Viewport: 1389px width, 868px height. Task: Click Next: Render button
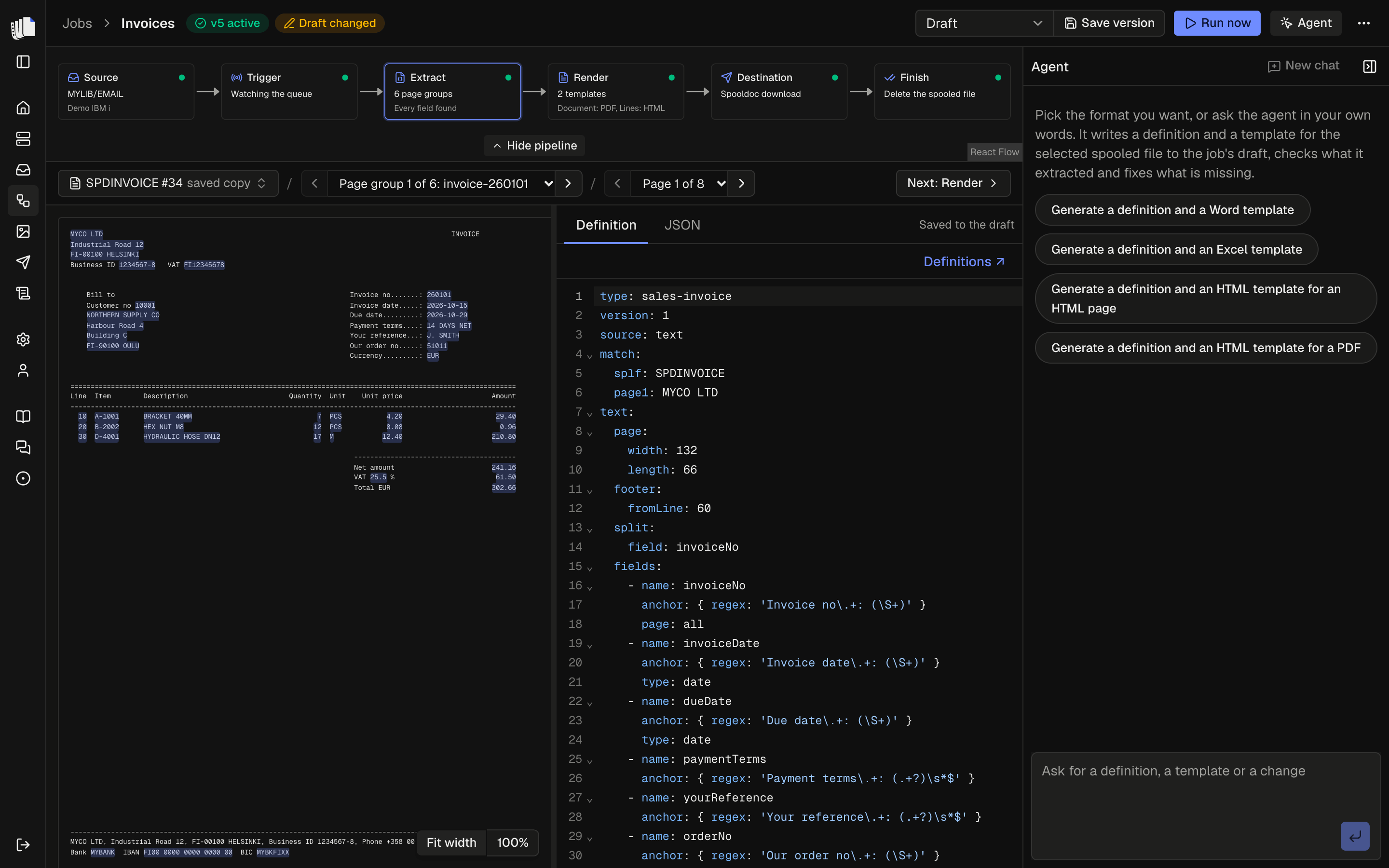pos(953,183)
